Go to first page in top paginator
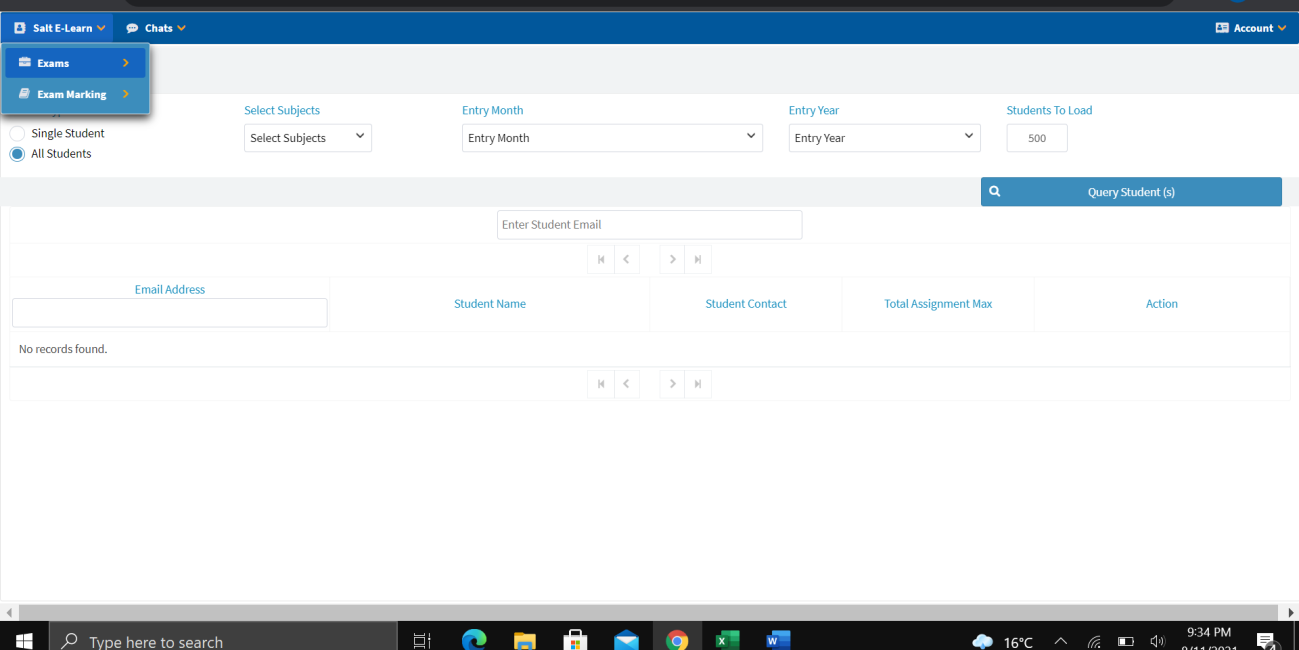The width and height of the screenshot is (1299, 650). click(x=601, y=260)
